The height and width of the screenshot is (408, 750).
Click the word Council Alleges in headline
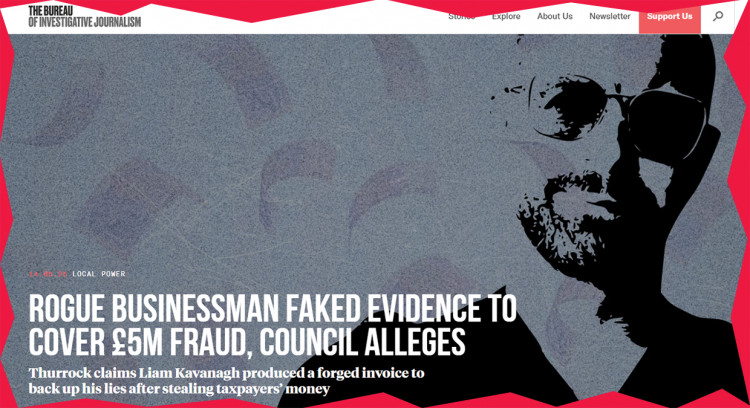pyautogui.click(x=363, y=342)
